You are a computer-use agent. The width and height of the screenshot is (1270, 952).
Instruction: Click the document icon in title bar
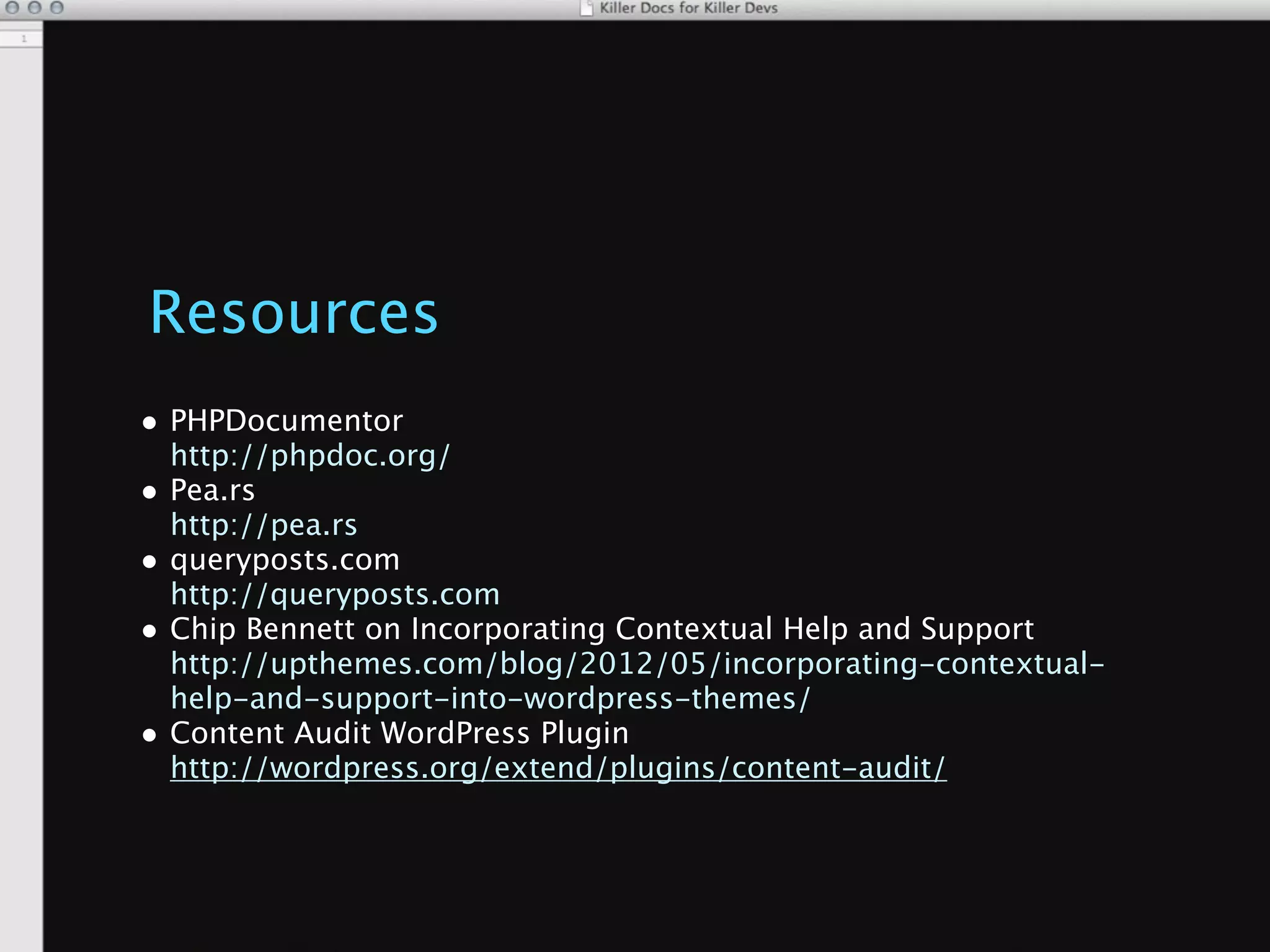587,8
